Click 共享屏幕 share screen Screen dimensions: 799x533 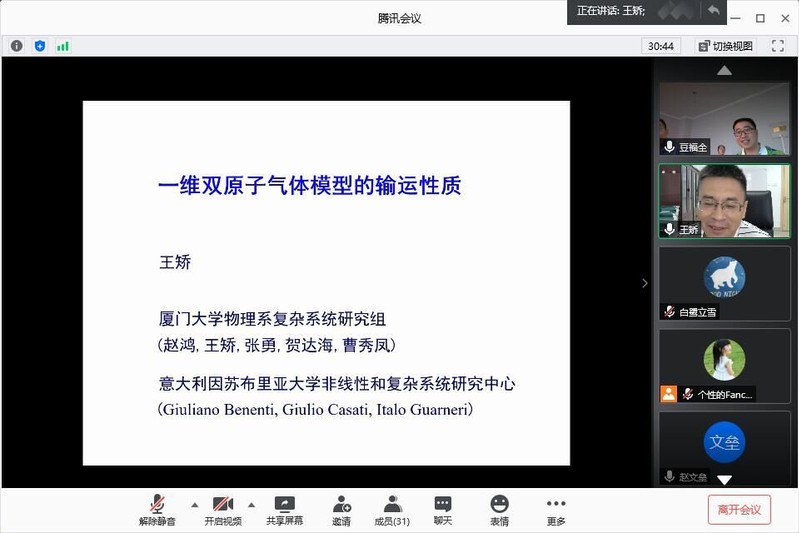(285, 510)
